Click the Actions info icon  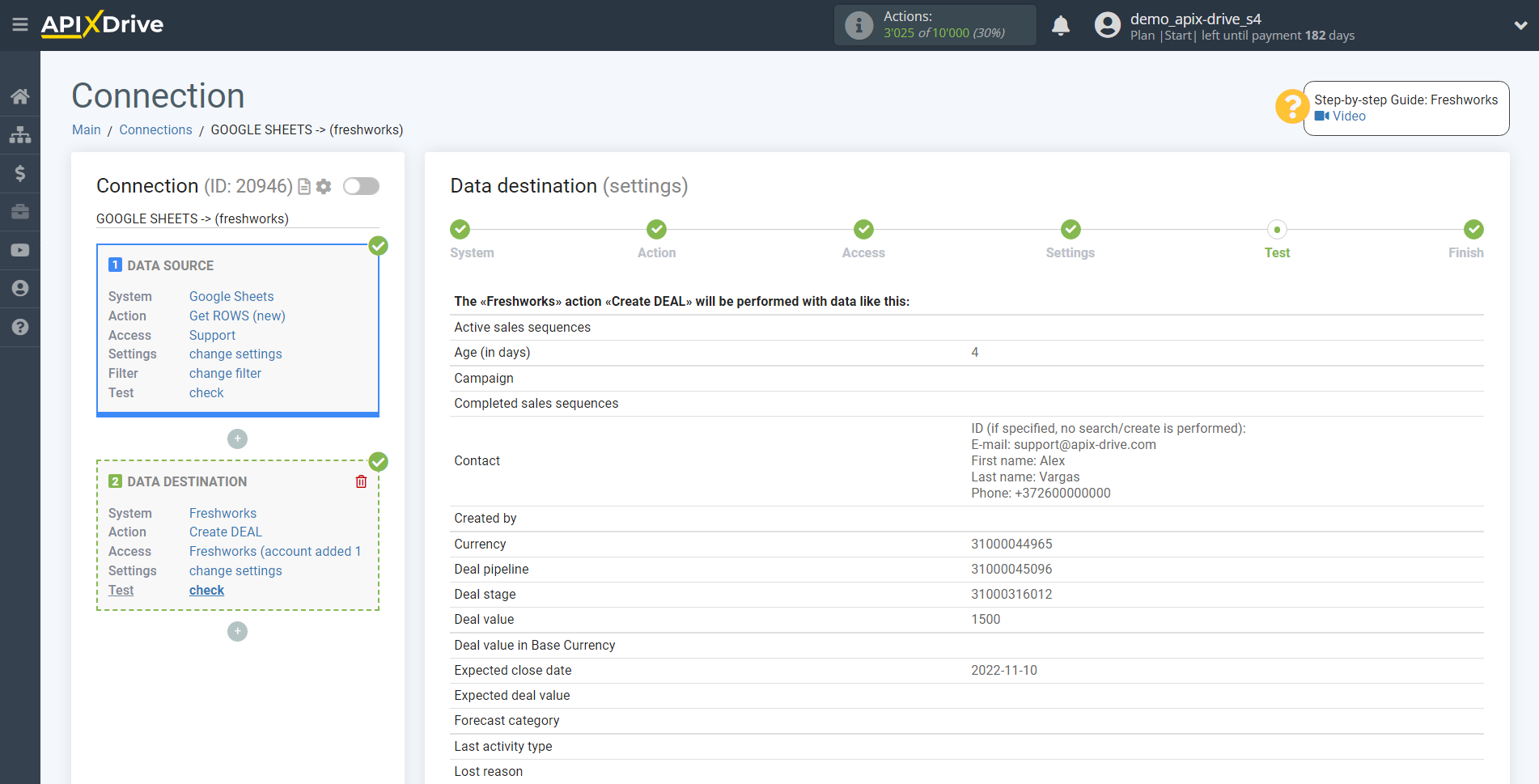coord(859,25)
